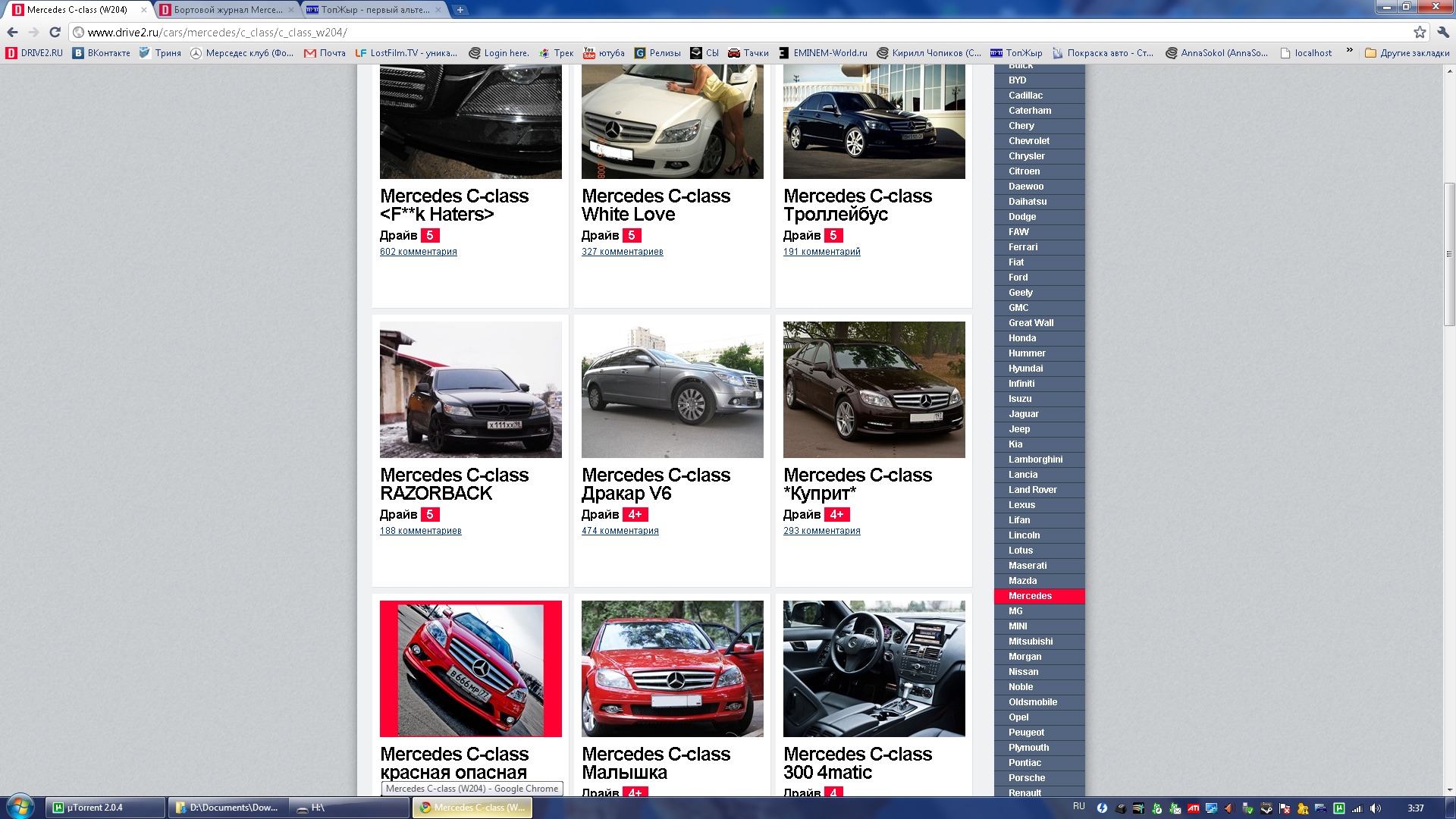
Task: Open the ТопЖыр bookmark
Action: [1016, 53]
